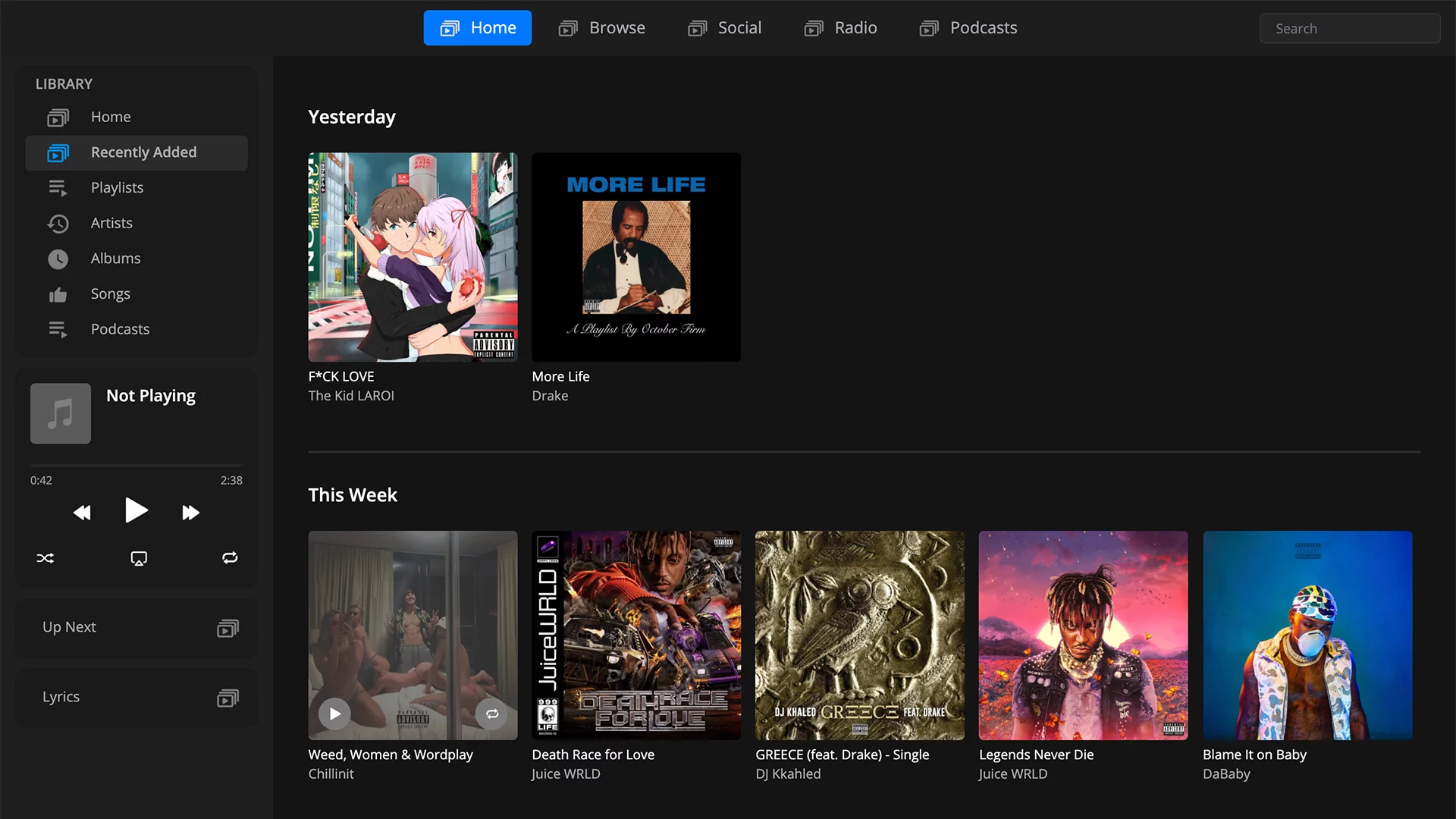Open Songs from the Library sidebar
Screen dimensions: 1456x819
point(136,294)
